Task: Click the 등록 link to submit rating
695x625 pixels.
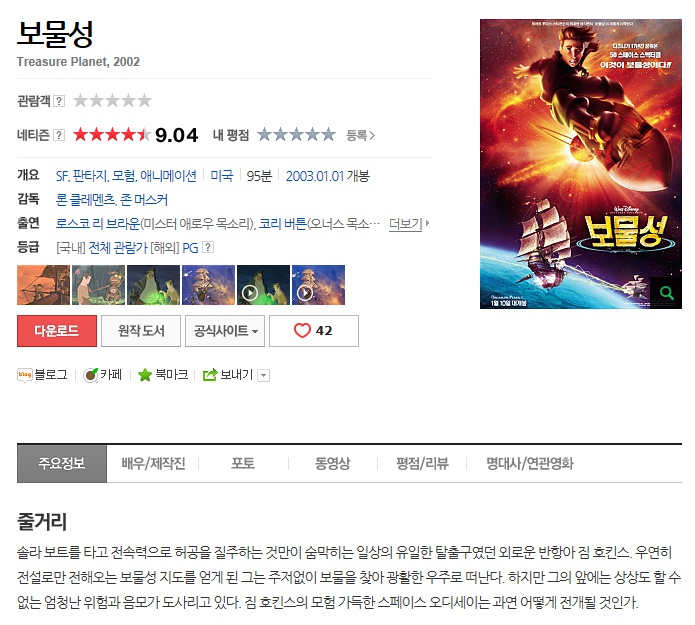Action: point(360,135)
